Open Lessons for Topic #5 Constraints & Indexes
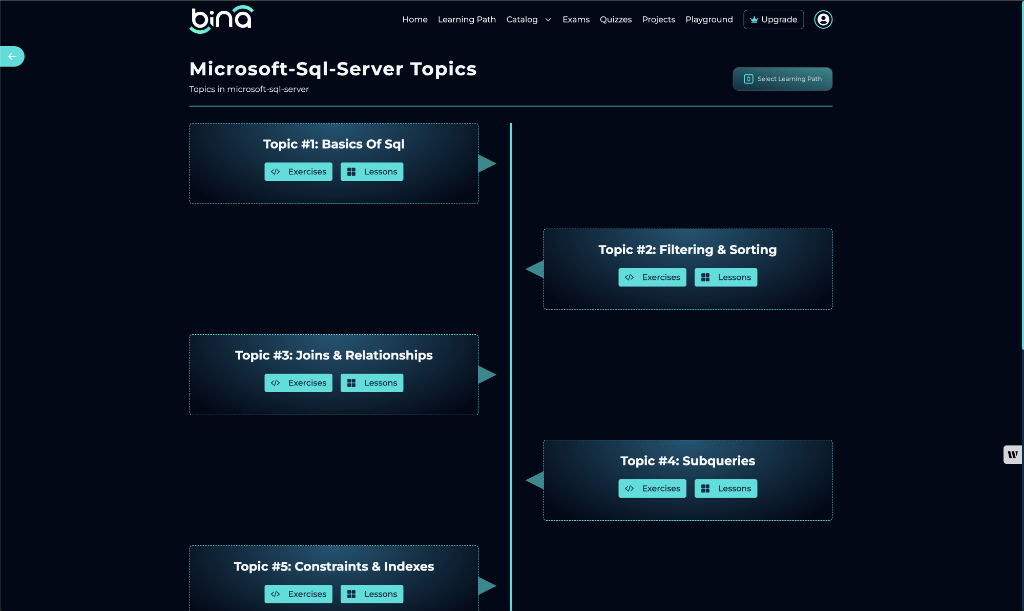This screenshot has height=611, width=1024. click(372, 594)
